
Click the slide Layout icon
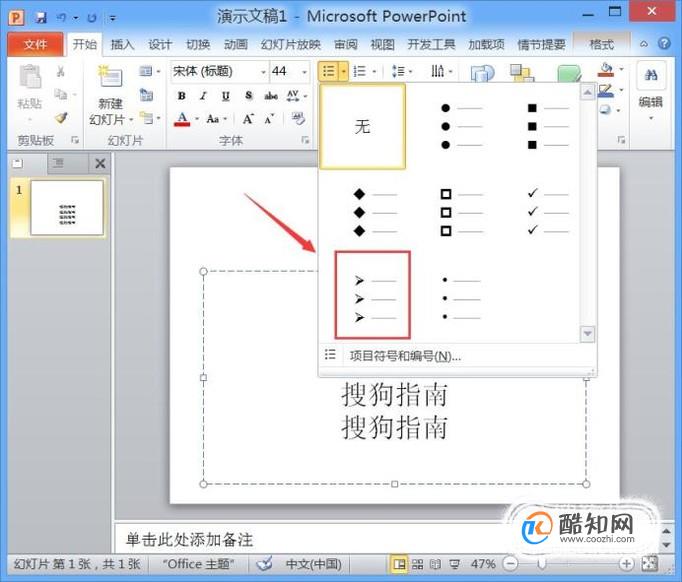[146, 71]
